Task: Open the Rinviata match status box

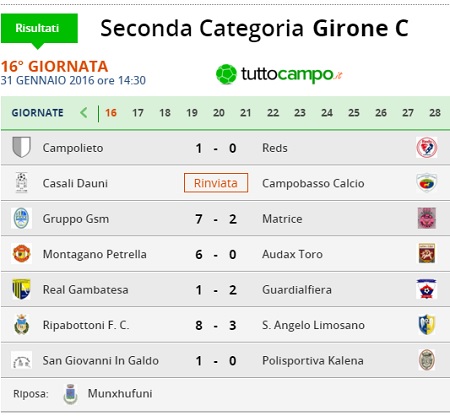Action: pos(216,183)
